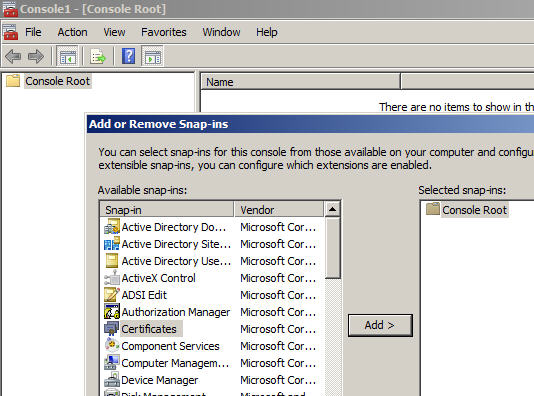Click the Back arrow toolbar icon
The image size is (534, 396).
click(13, 56)
